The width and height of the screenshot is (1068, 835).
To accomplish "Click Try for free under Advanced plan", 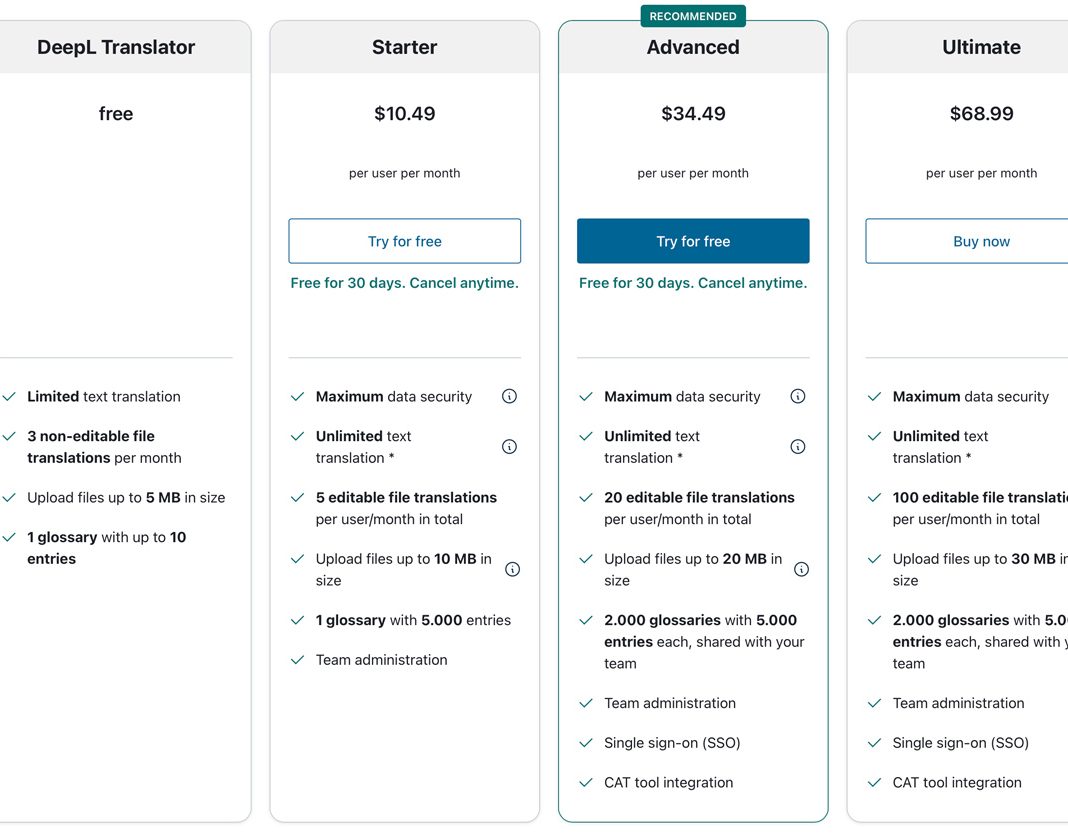I will click(x=693, y=240).
